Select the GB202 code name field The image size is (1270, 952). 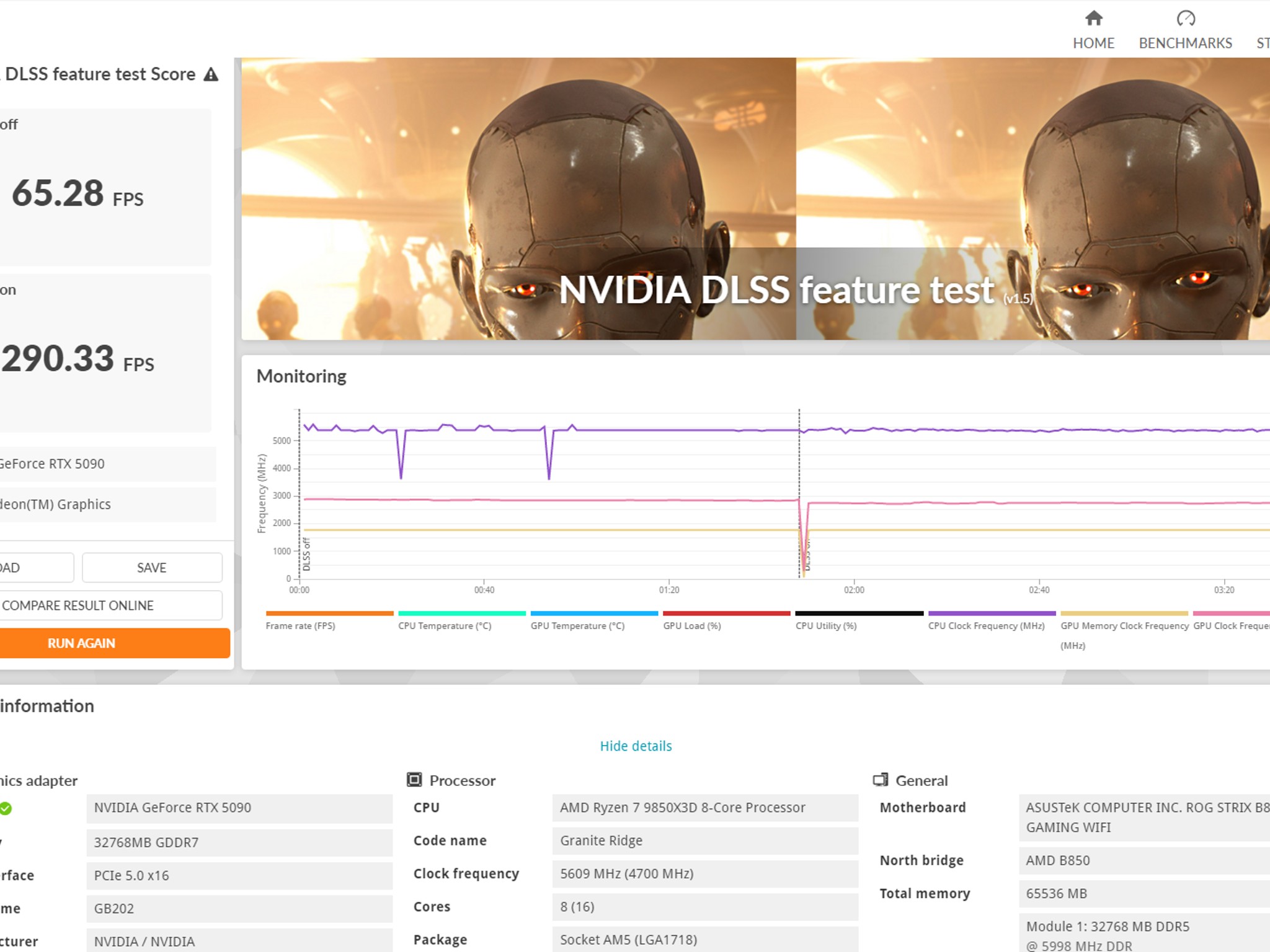[239, 908]
